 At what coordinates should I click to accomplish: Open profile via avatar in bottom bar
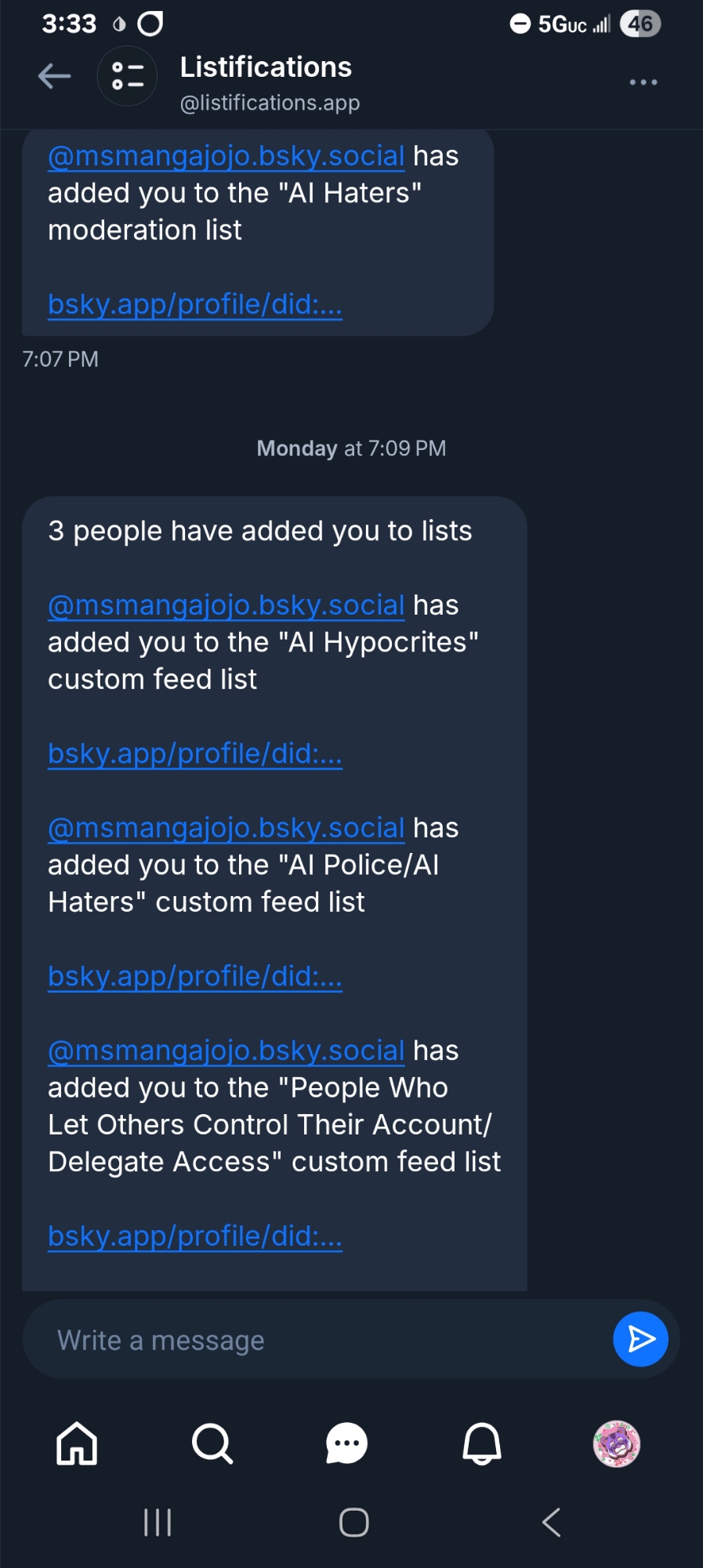617,1443
